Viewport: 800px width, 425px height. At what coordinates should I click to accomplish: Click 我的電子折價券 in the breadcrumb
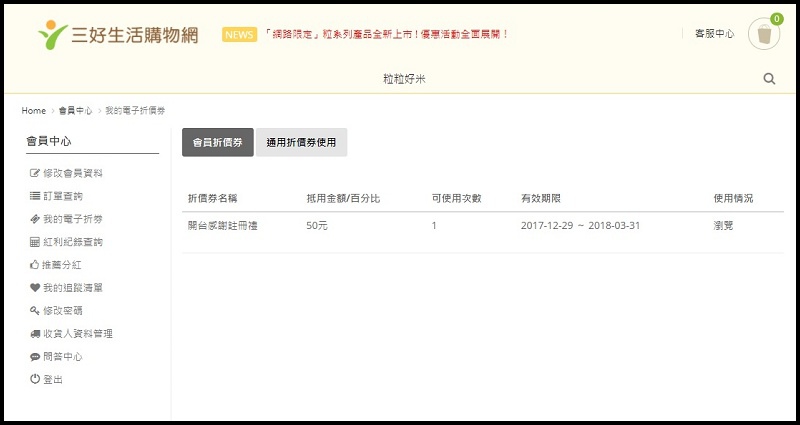click(x=135, y=110)
